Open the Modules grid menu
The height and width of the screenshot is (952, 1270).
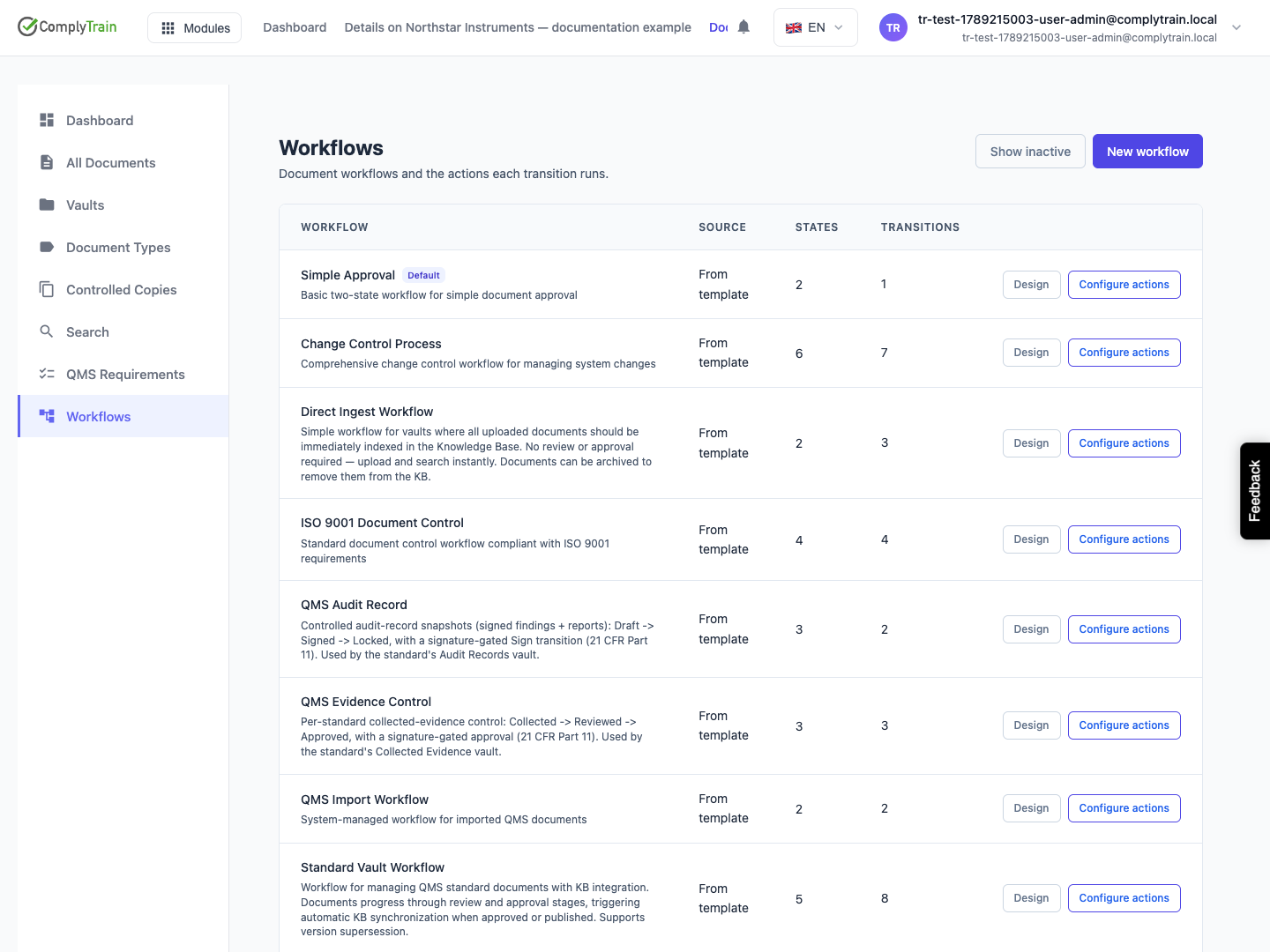coord(194,28)
